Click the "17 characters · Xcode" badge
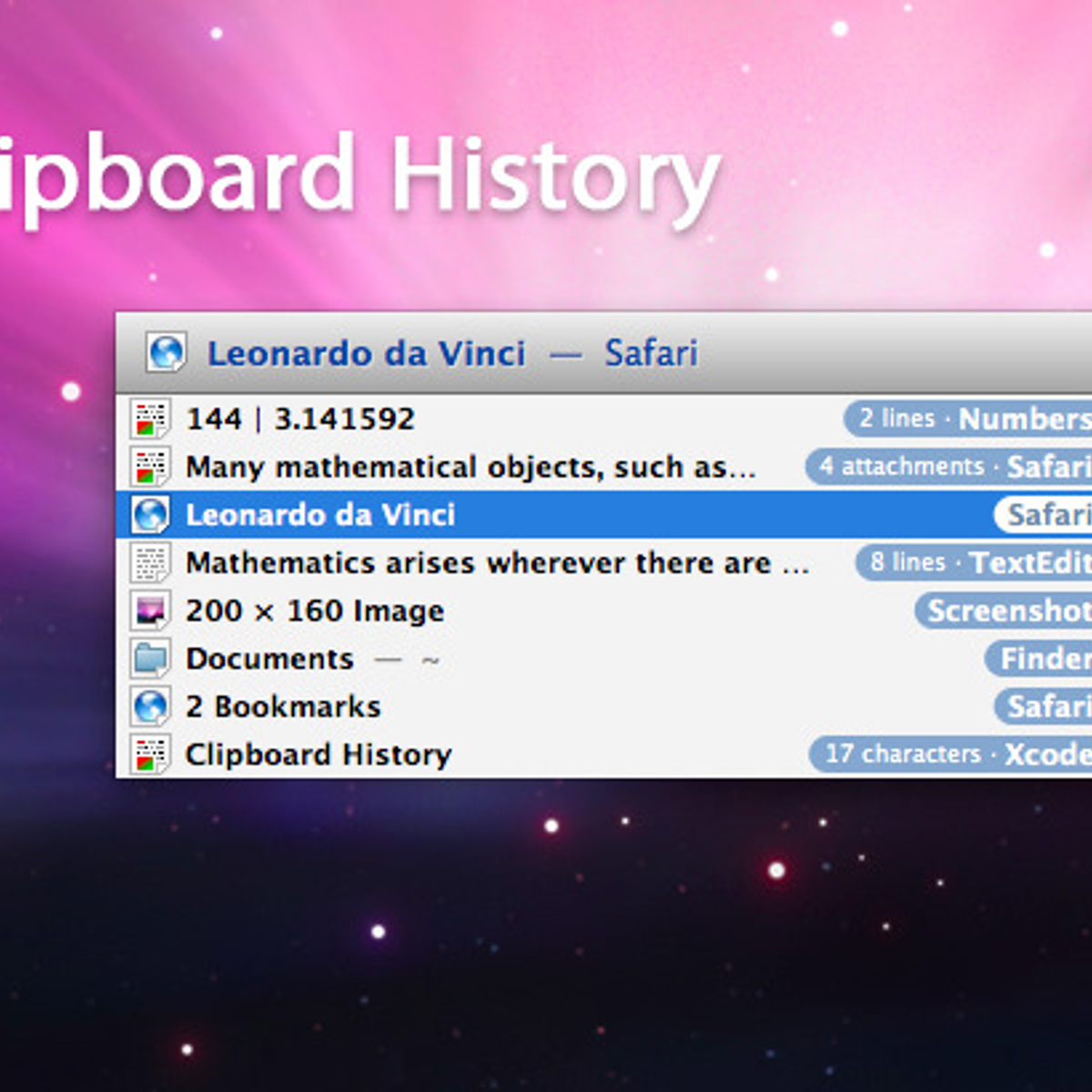The image size is (1092, 1092). [952, 755]
